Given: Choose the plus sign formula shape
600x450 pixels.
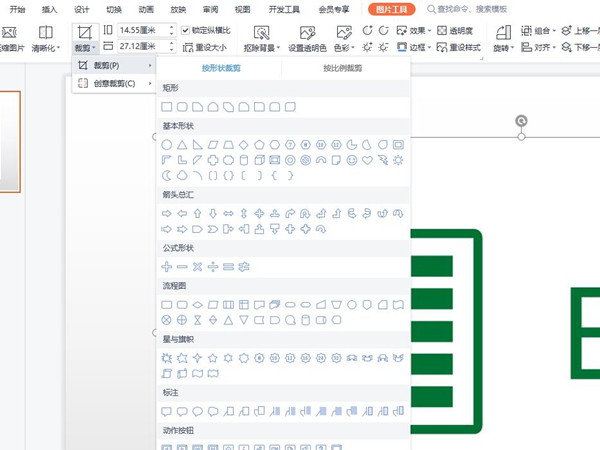Looking at the screenshot, I should click(x=167, y=266).
